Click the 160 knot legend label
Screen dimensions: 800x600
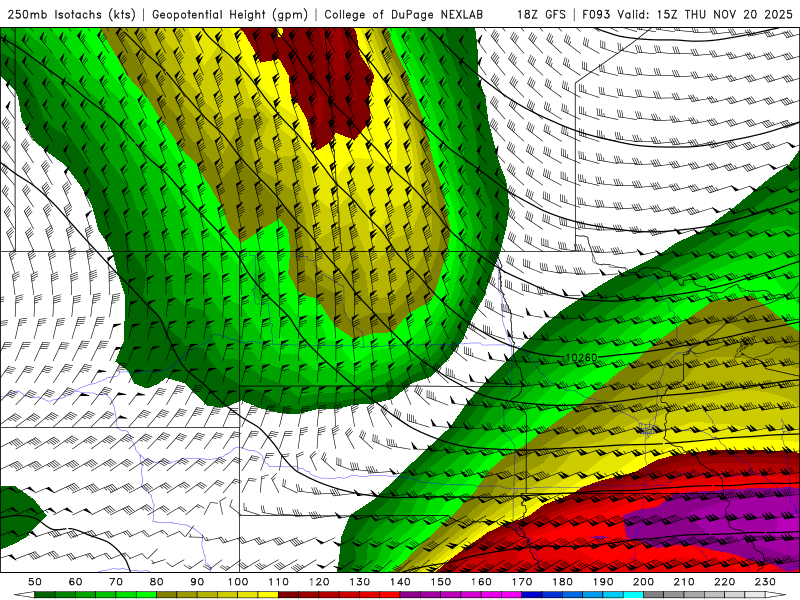point(481,582)
